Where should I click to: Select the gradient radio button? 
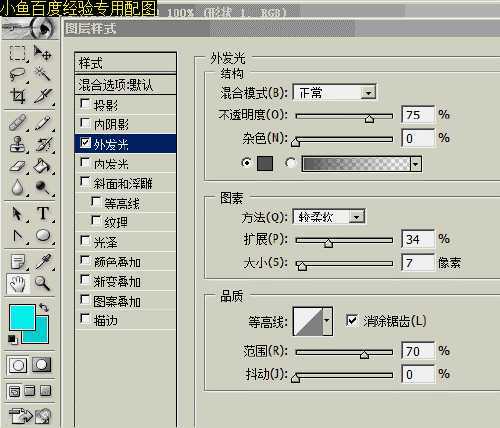[291, 163]
